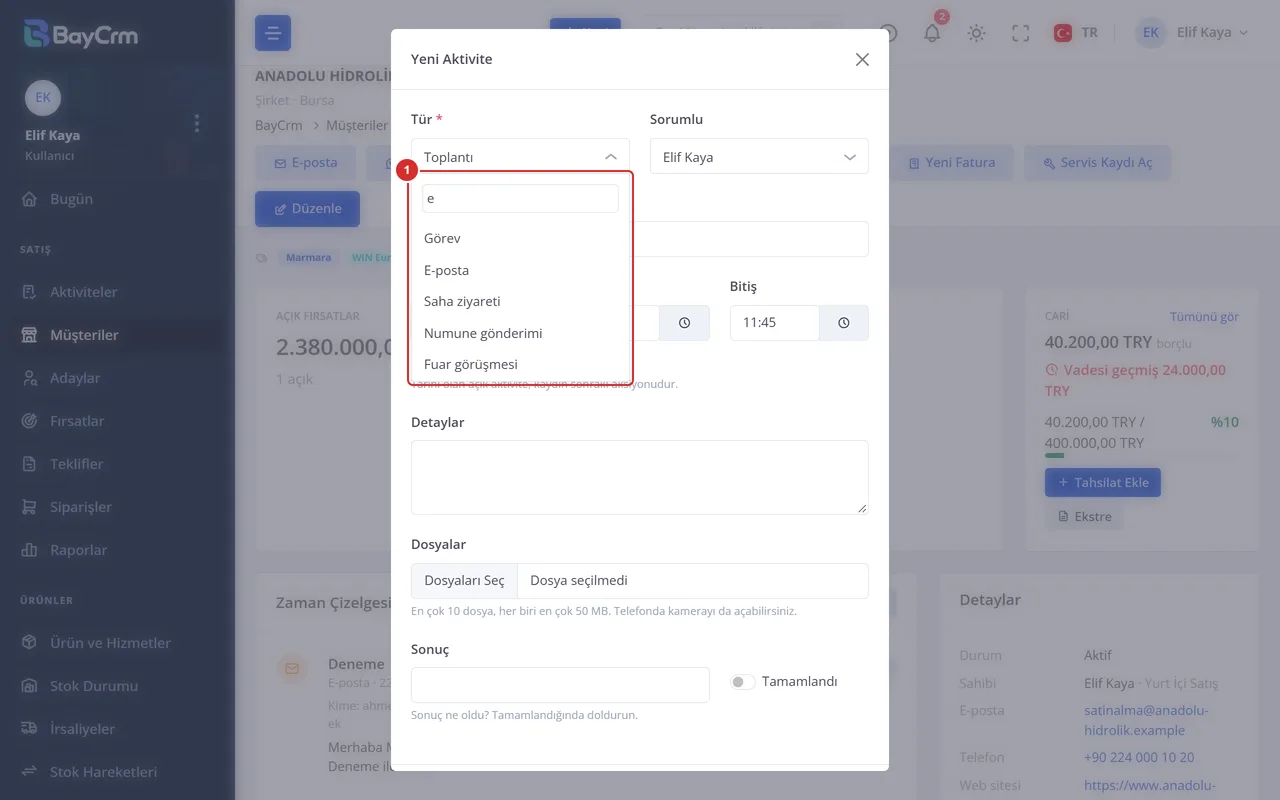Enter fullscreen mode via the frame icon

[x=1021, y=33]
